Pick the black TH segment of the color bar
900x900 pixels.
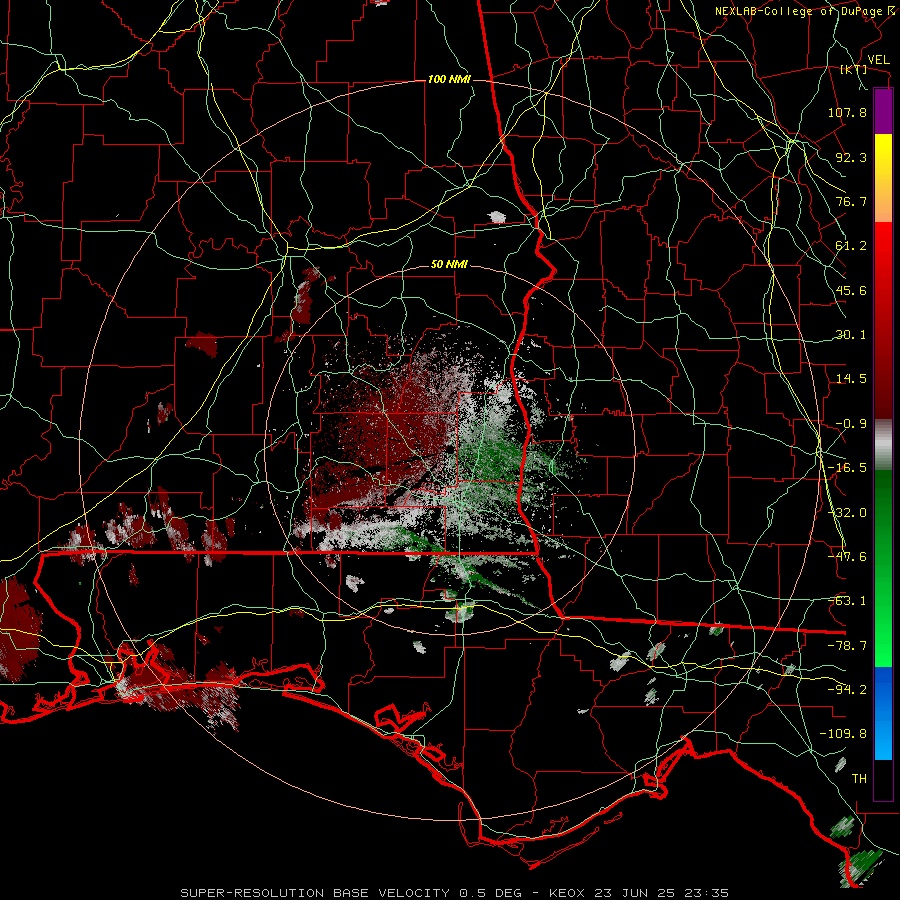883,780
